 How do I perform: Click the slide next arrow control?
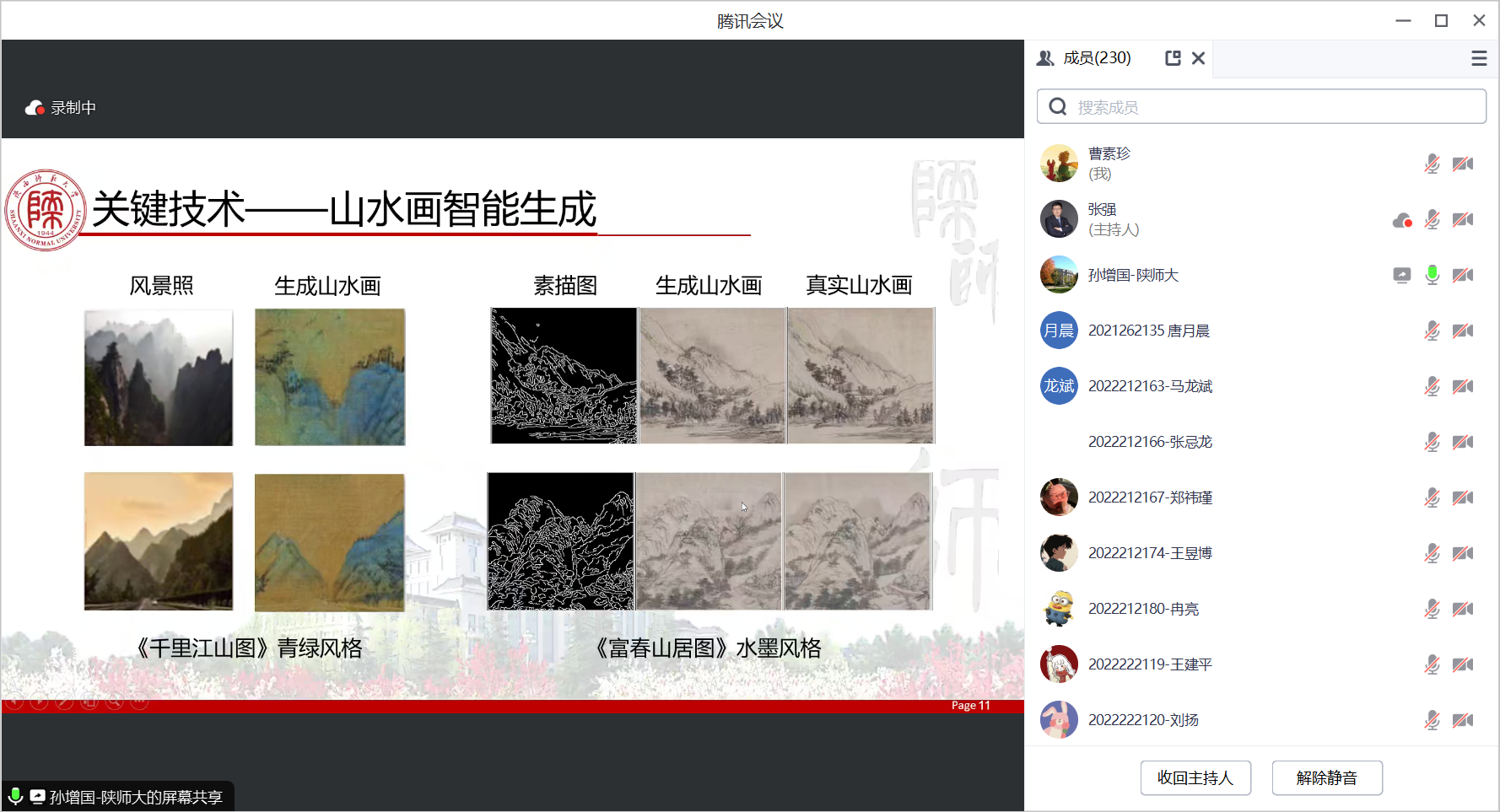[39, 702]
